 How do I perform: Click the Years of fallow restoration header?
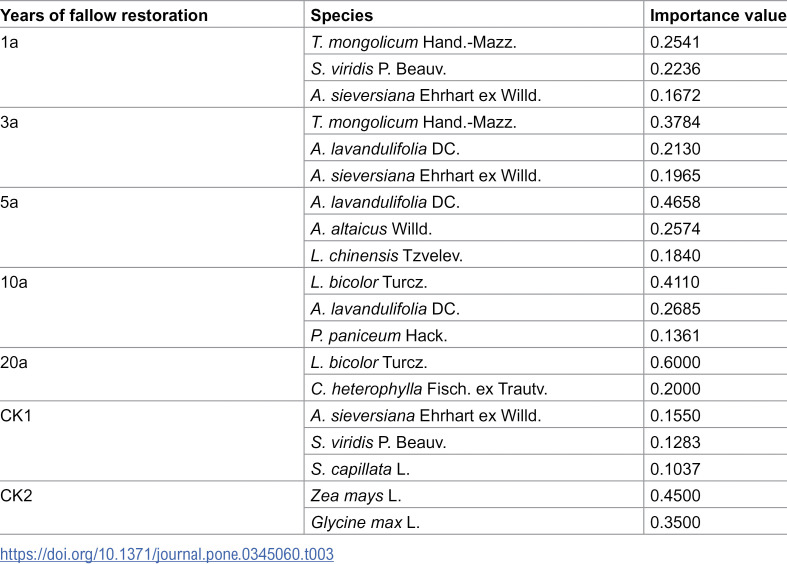104,16
